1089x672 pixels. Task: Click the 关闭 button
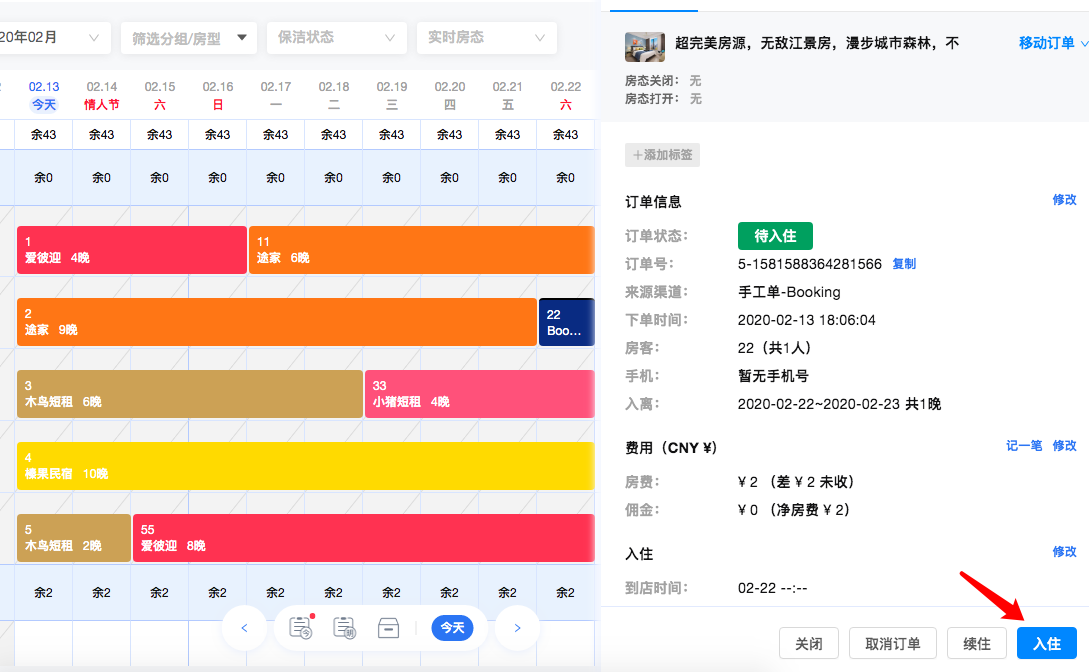tap(809, 644)
